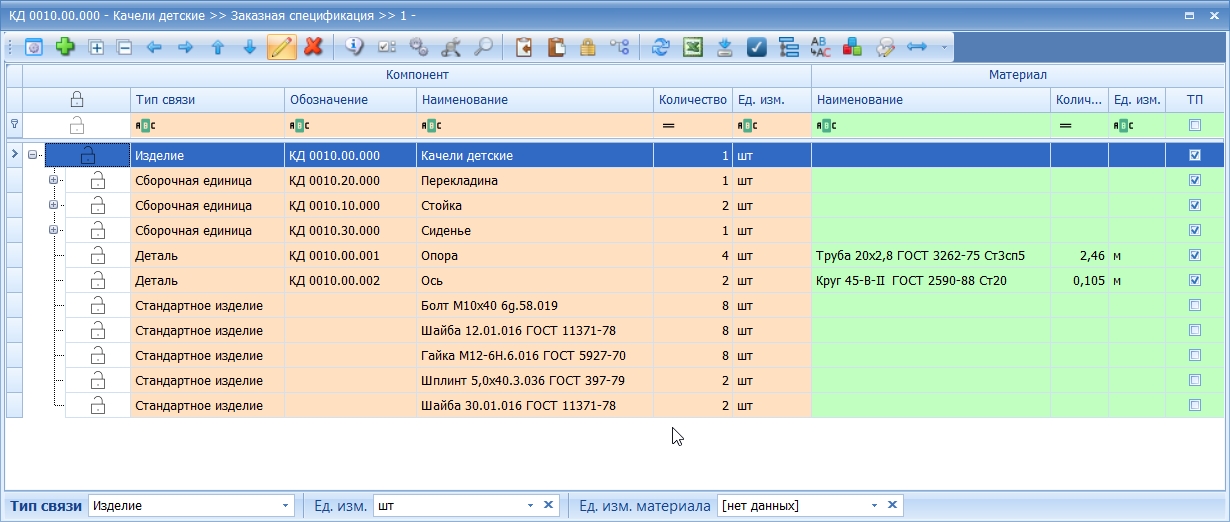This screenshot has width=1230, height=522.
Task: Clear the Ед. изм. field with X
Action: coord(548,505)
